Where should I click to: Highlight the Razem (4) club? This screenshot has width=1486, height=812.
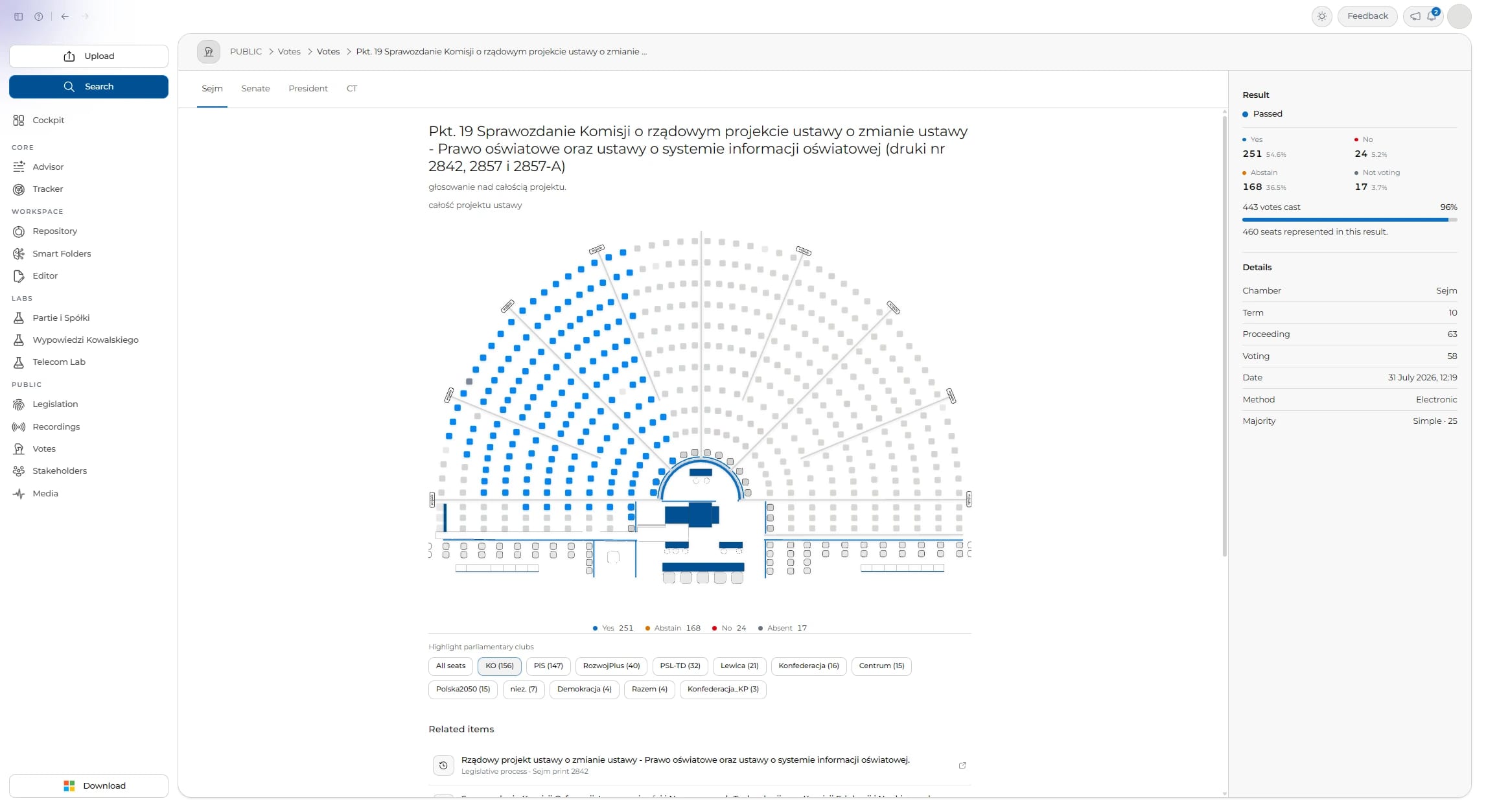649,690
